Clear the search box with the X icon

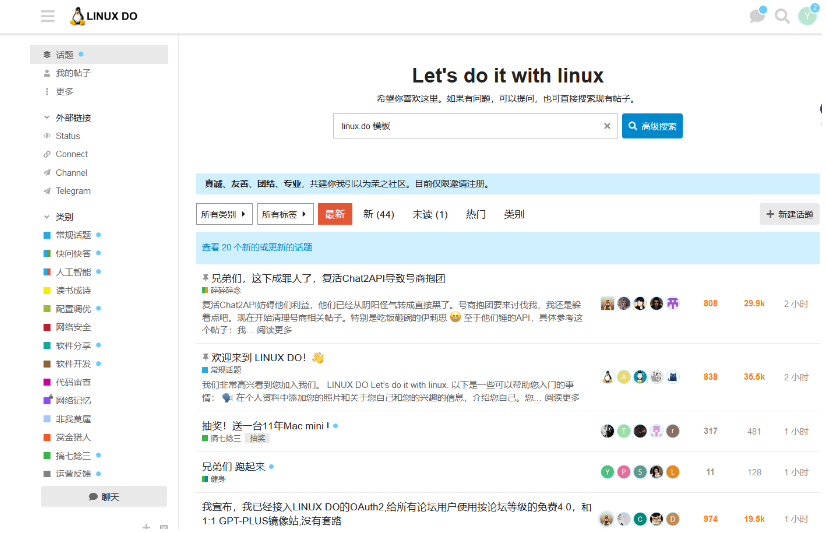[x=606, y=126]
